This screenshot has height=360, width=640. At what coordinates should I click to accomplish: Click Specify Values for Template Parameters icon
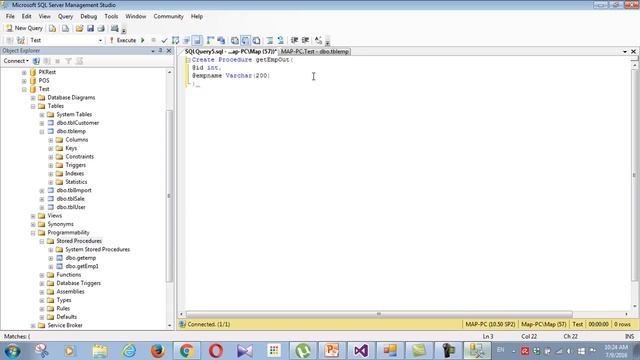click(x=318, y=40)
